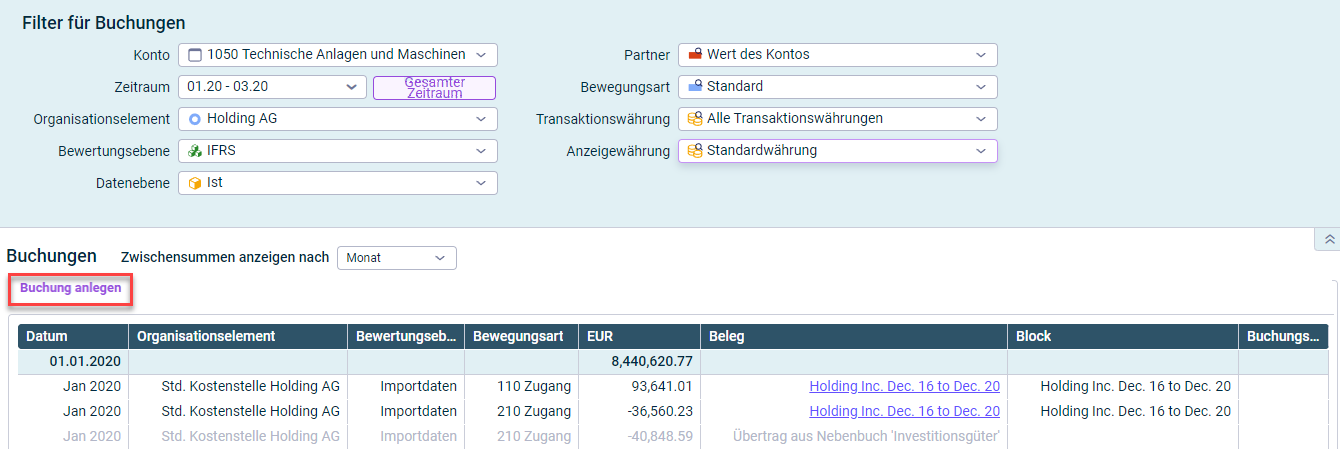
Task: Open first Holding Inc. Dec. 16 to Dec. 20 link
Action: tap(904, 386)
